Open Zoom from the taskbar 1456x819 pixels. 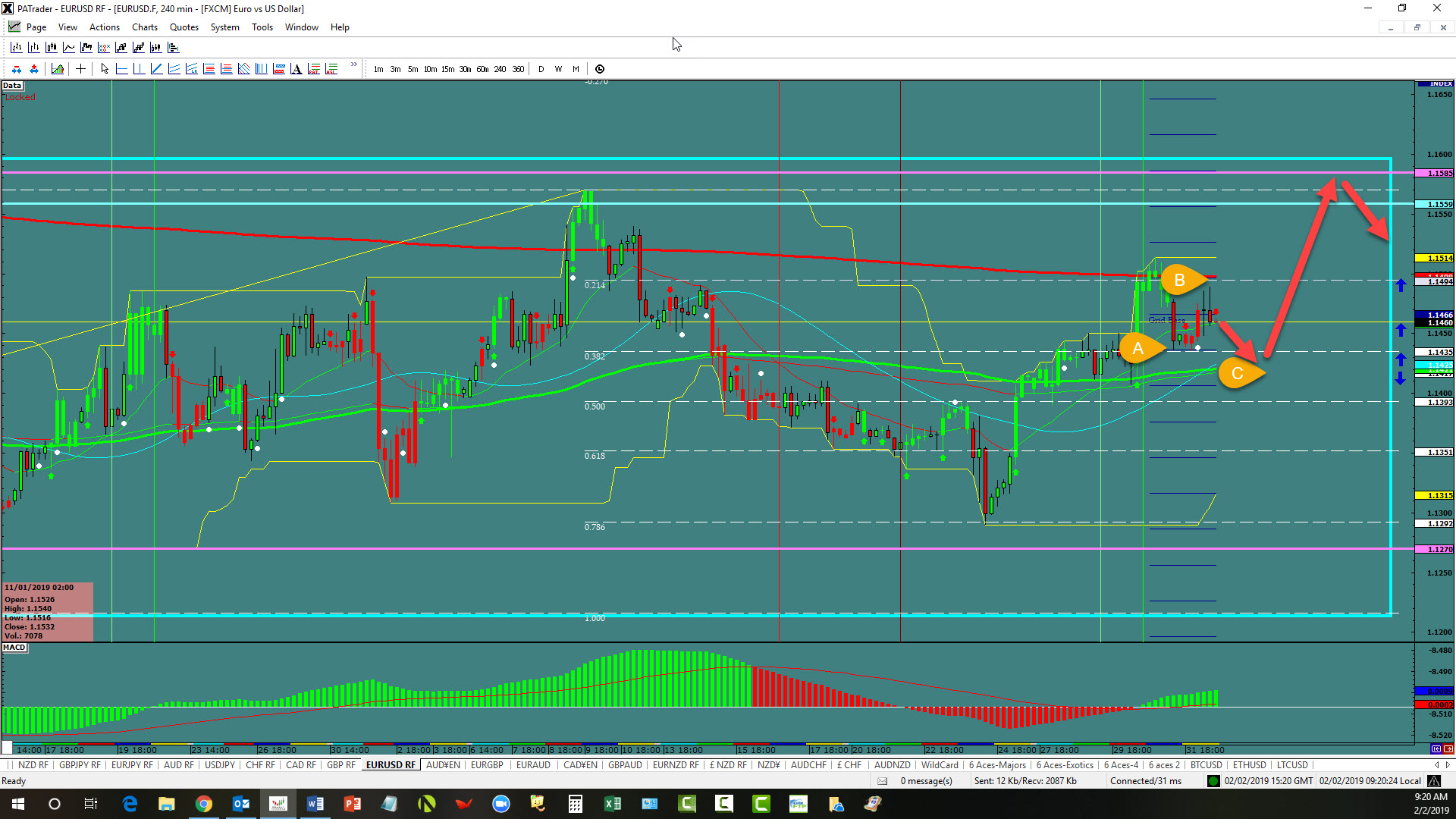[501, 804]
